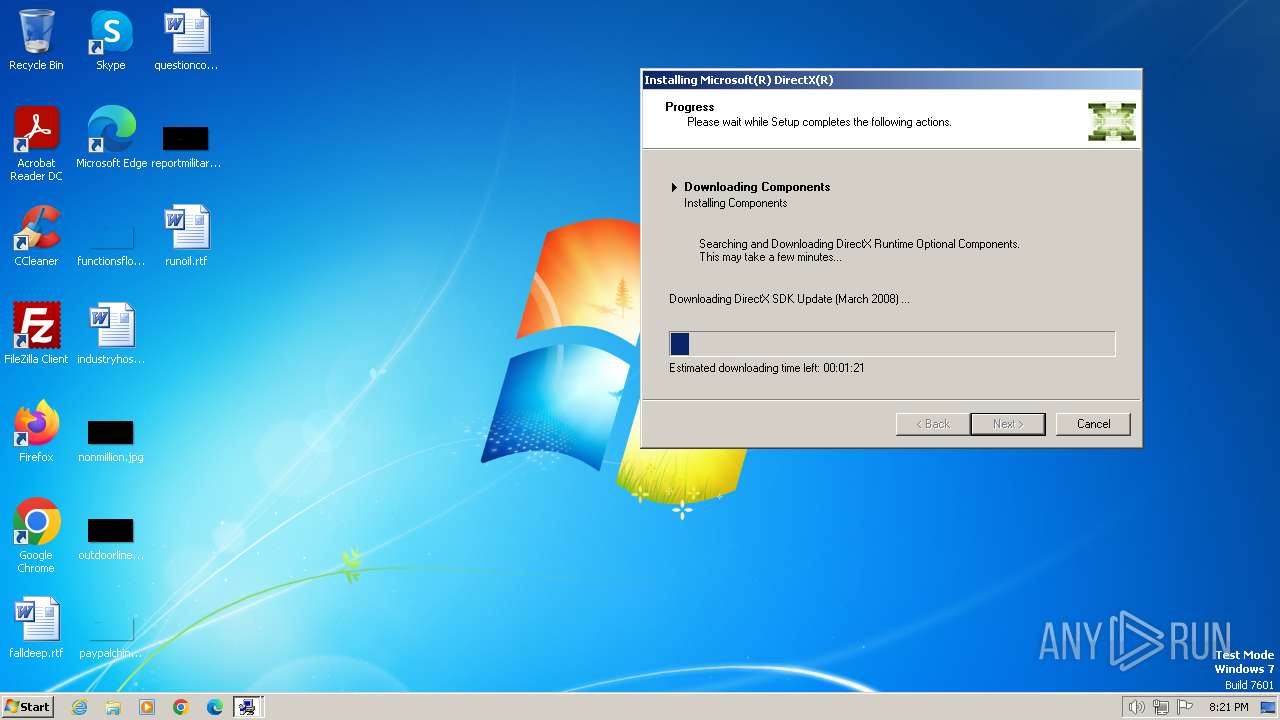This screenshot has height=720, width=1280.
Task: Select the questionco... Word document icon
Action: pos(186,40)
